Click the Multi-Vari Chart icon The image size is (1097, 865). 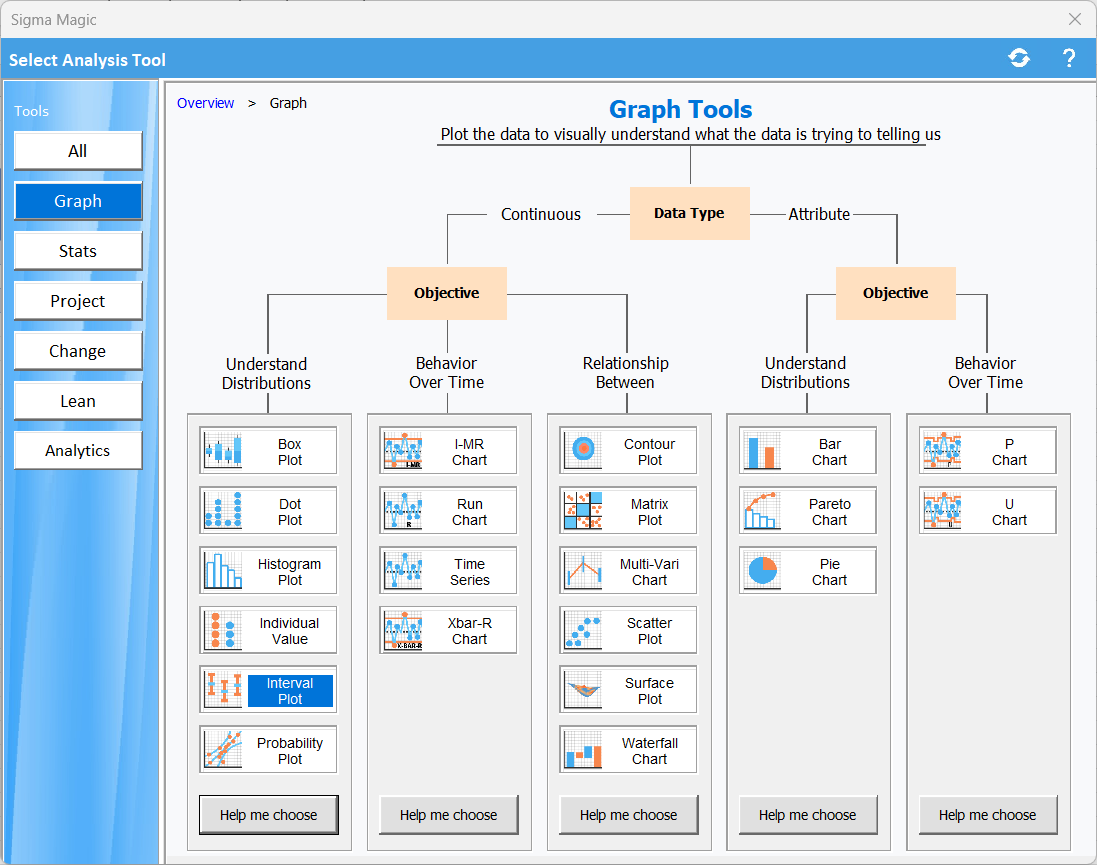pyautogui.click(x=583, y=570)
